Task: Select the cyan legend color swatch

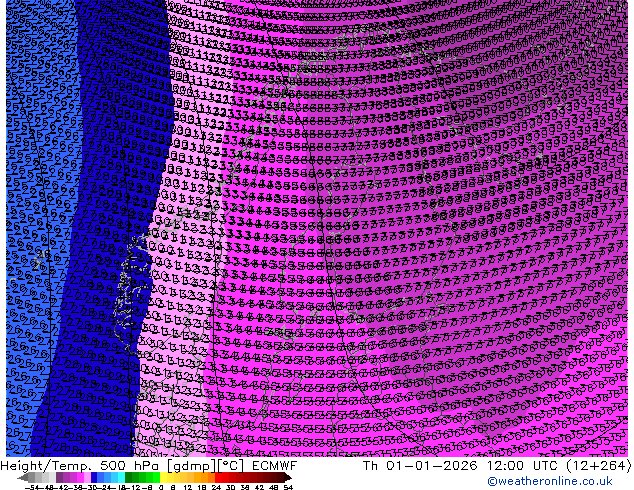Action: click(x=122, y=477)
